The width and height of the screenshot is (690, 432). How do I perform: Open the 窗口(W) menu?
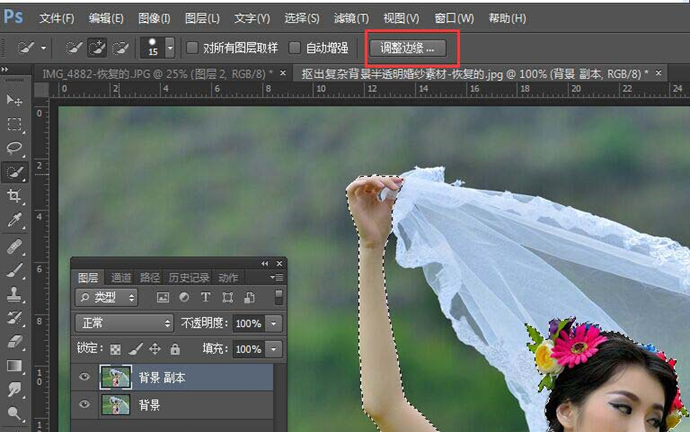coord(454,18)
